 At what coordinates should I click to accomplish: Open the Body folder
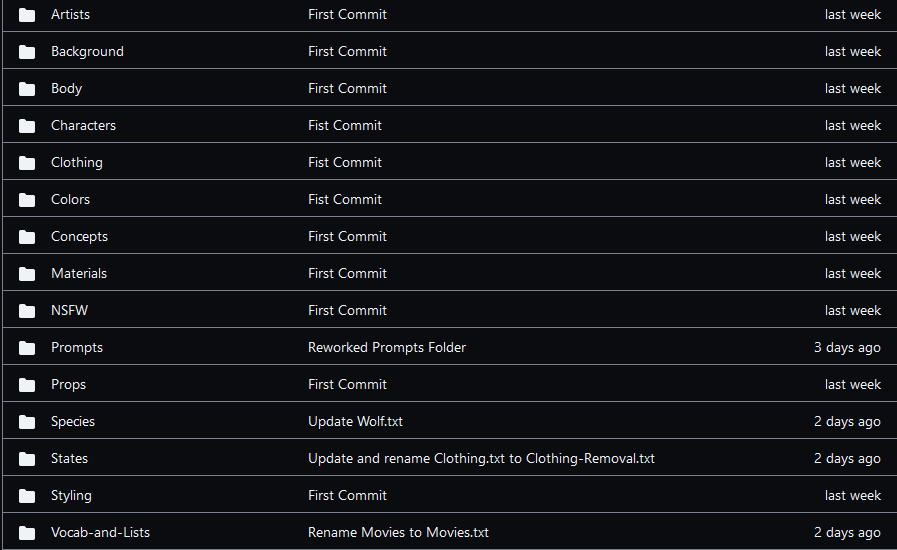[x=66, y=88]
